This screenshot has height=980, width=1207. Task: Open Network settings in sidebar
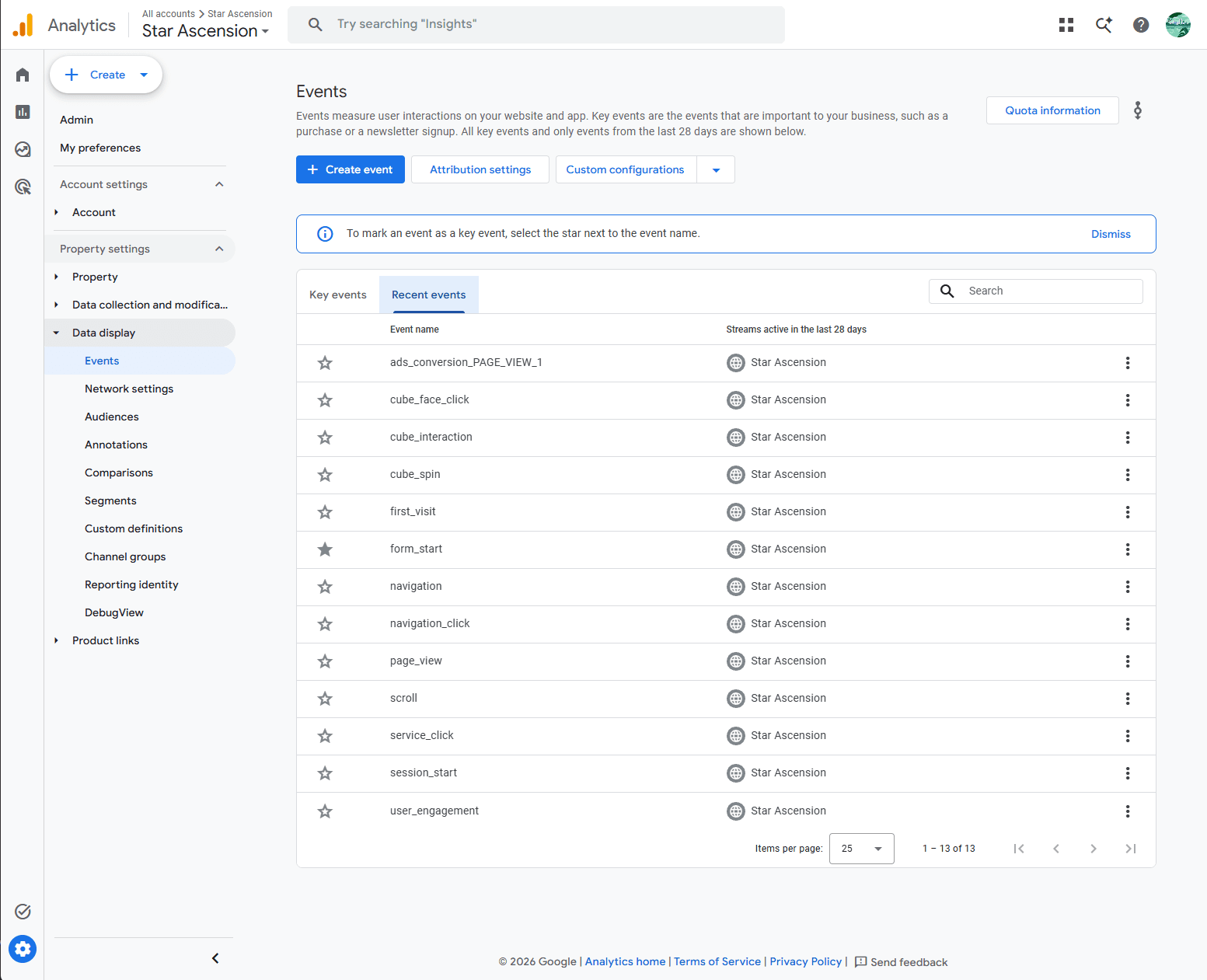[x=129, y=389]
